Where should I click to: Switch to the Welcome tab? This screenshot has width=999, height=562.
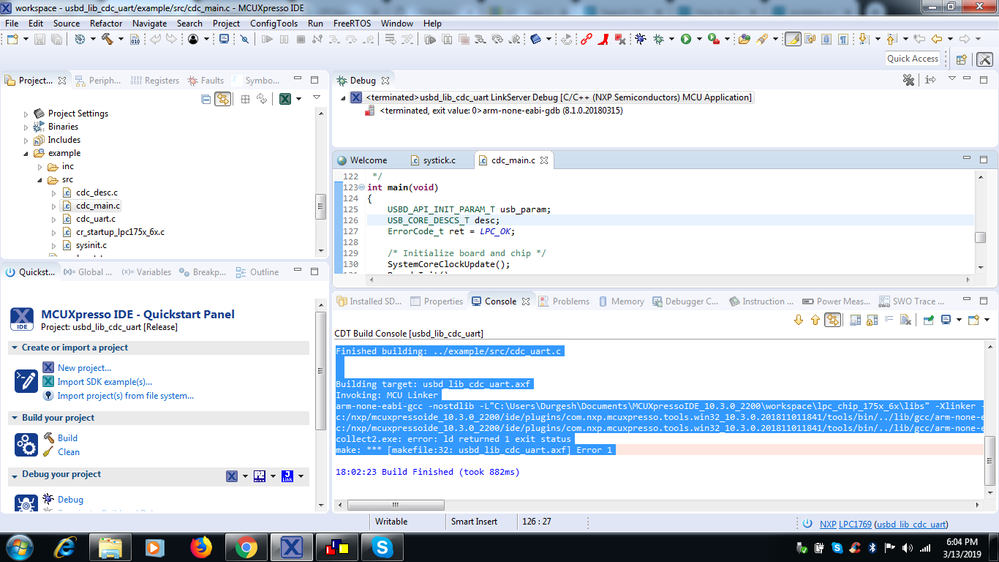362,161
